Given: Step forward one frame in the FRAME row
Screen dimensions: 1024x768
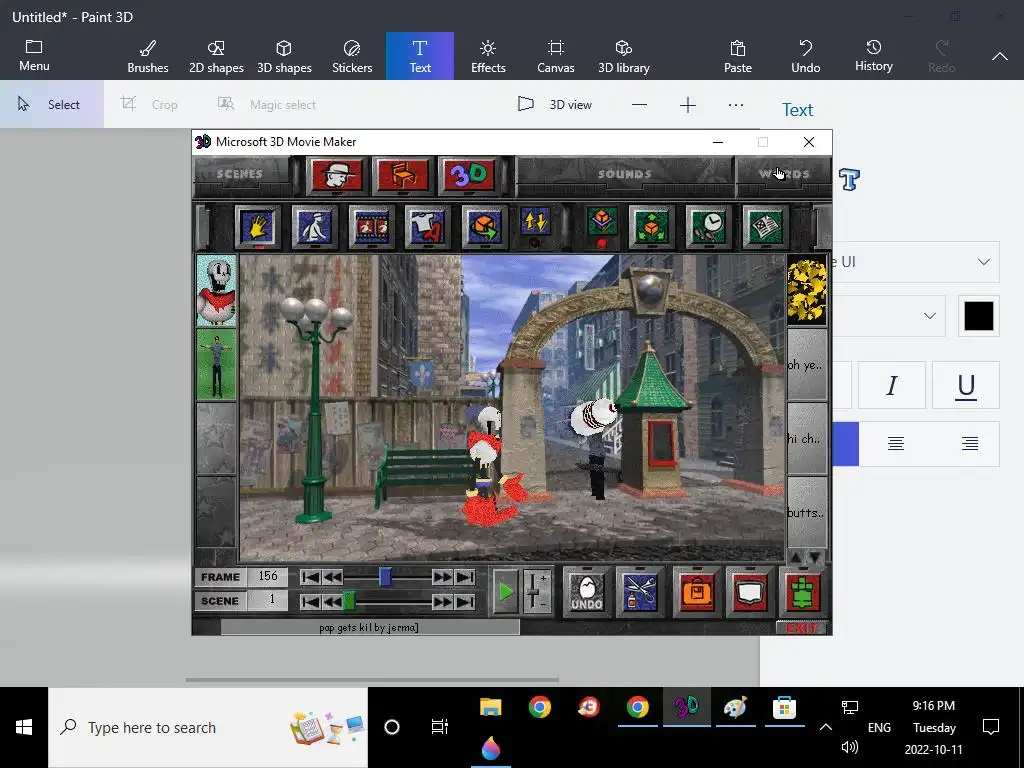Looking at the screenshot, I should click(442, 577).
